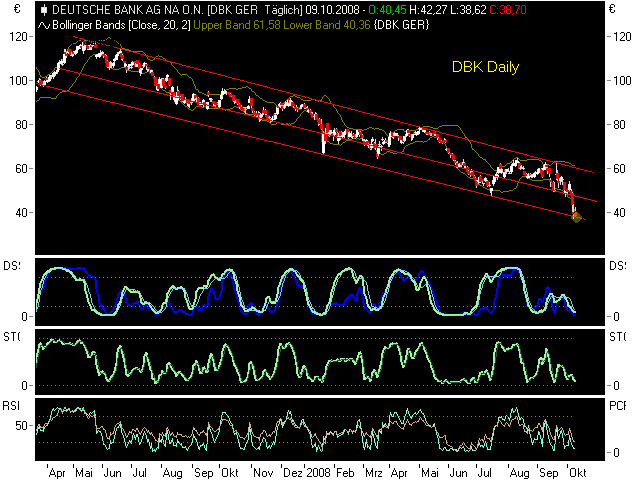The image size is (640, 480).
Task: Click the Upper Band 61,58 value
Action: 237,25
